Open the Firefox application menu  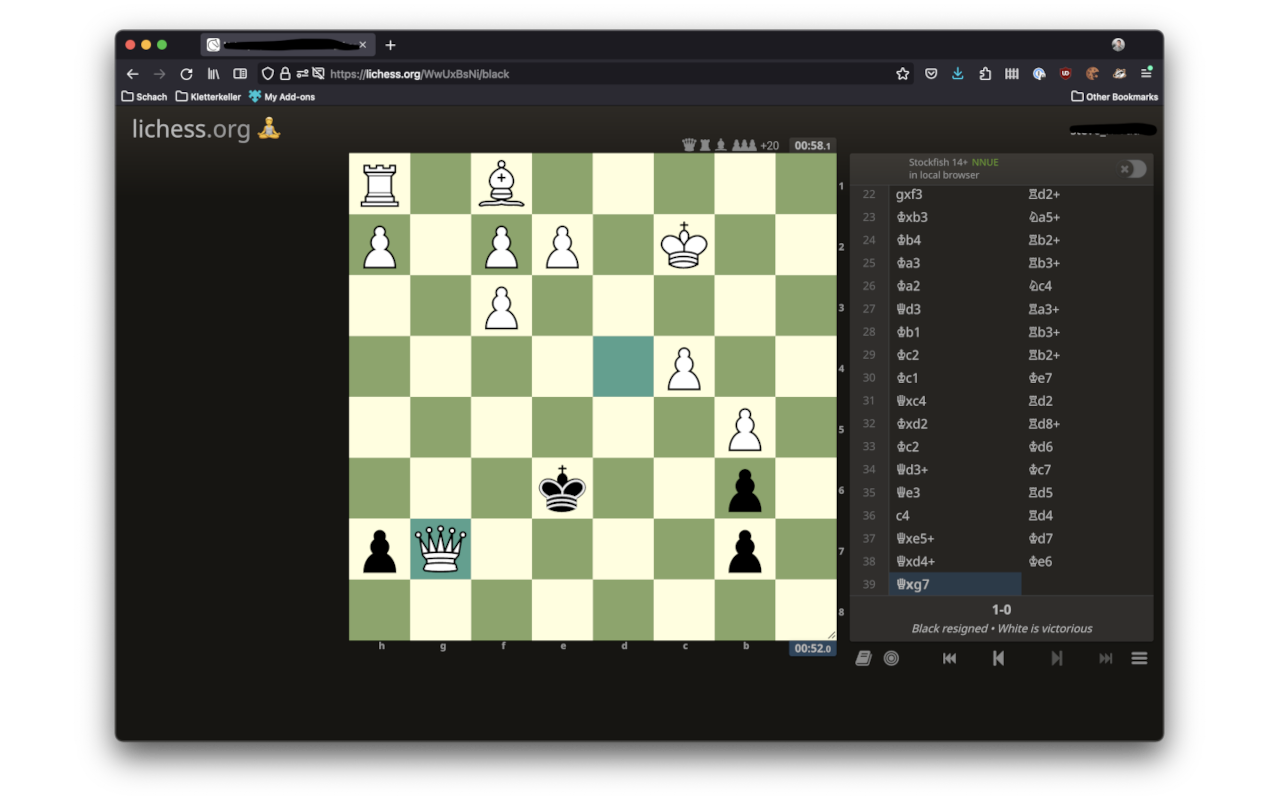coord(1147,74)
